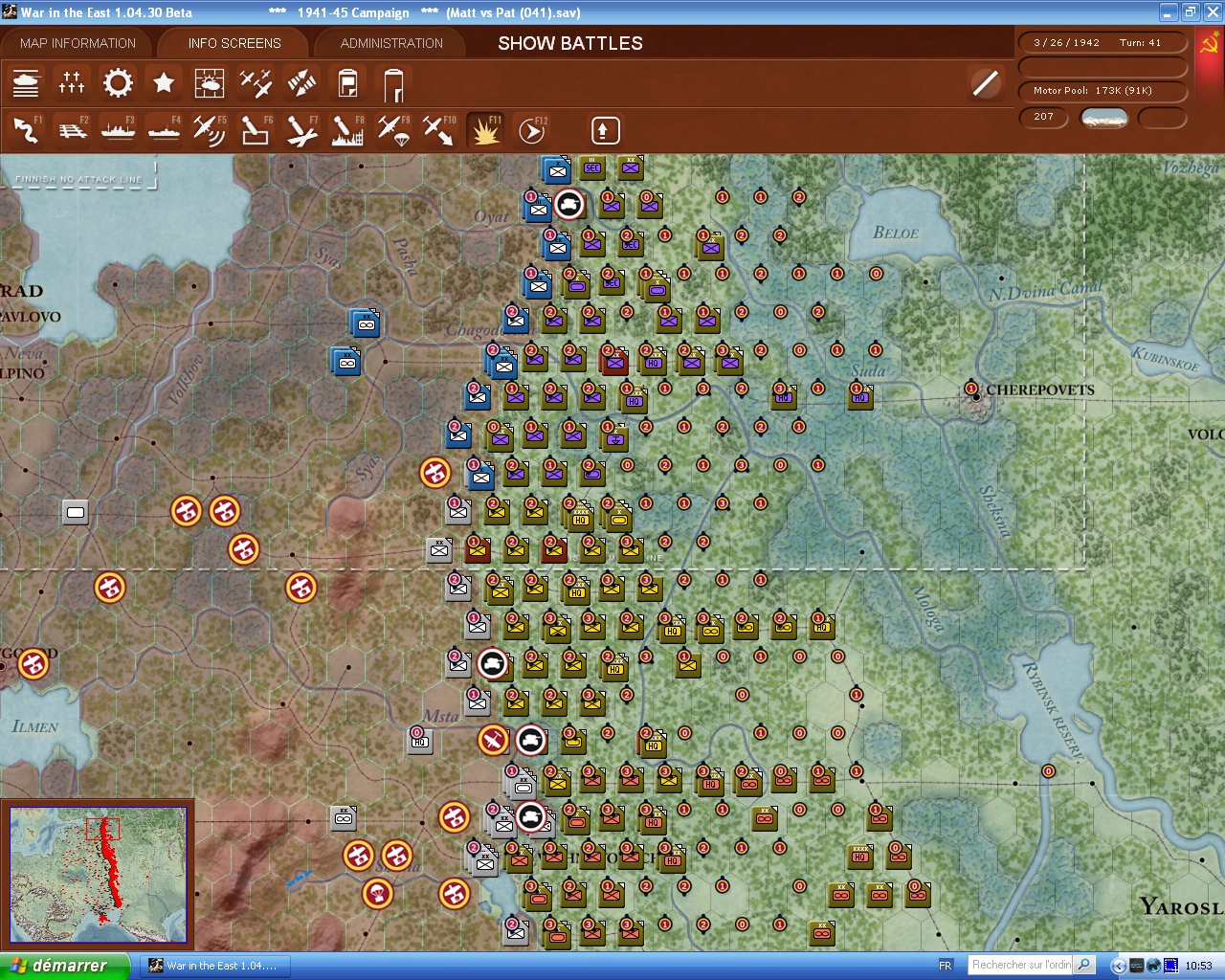This screenshot has width=1225, height=980.
Task: Select Air Transfer mode (F10)
Action: pyautogui.click(x=439, y=130)
